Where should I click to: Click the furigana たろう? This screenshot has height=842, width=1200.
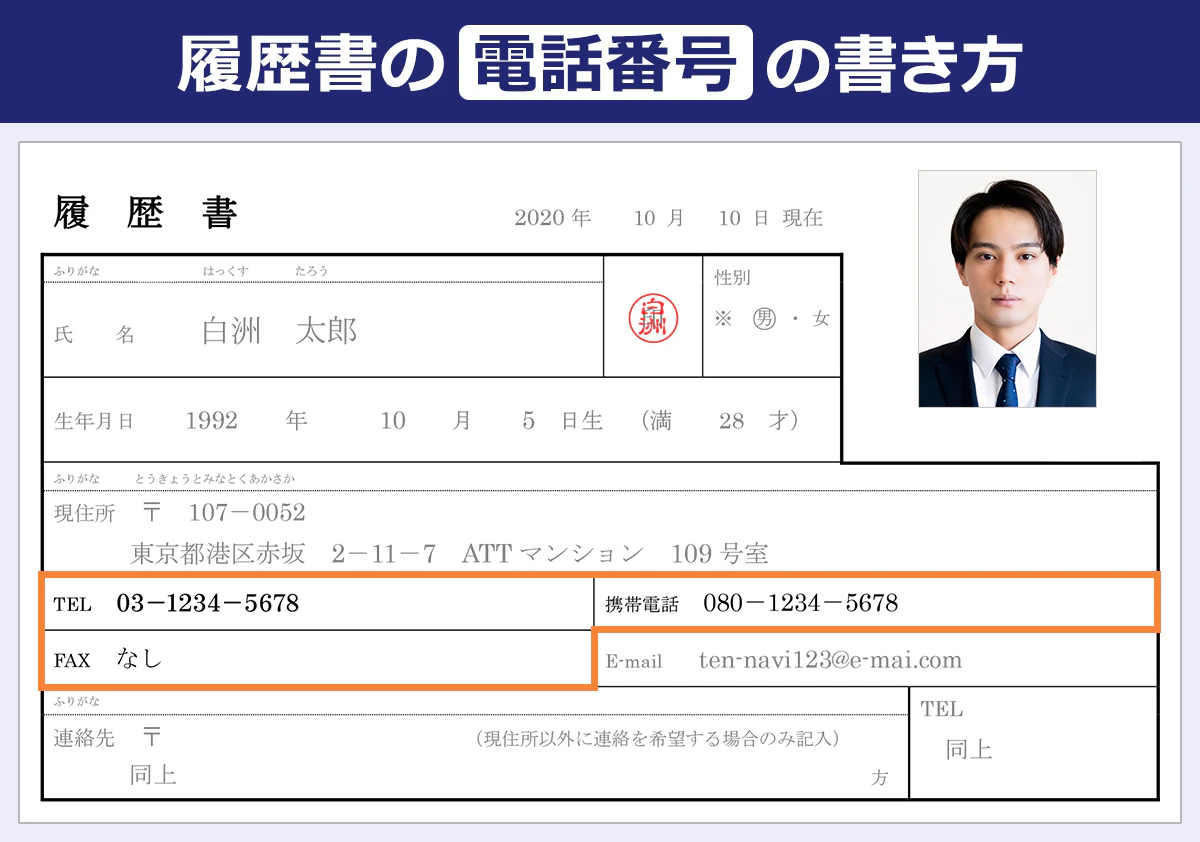[311, 271]
